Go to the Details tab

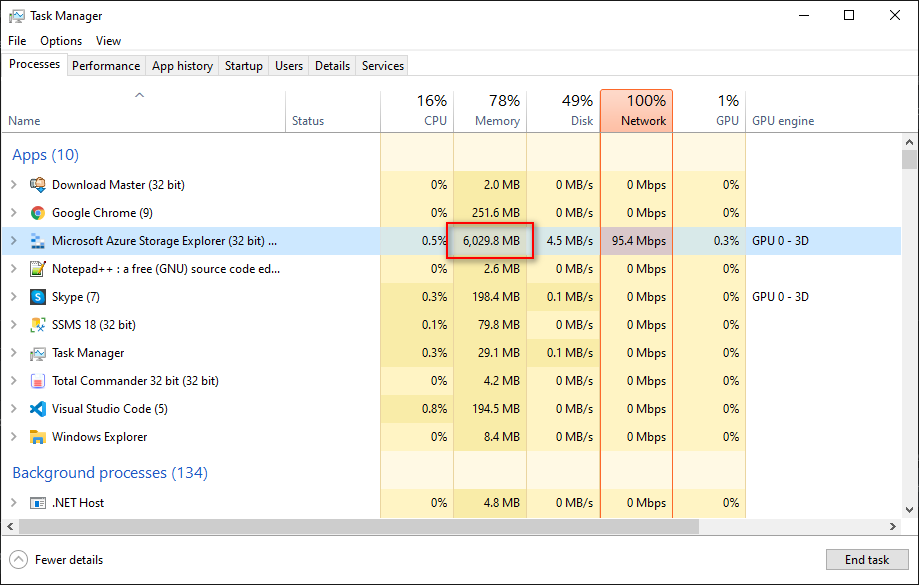point(332,66)
